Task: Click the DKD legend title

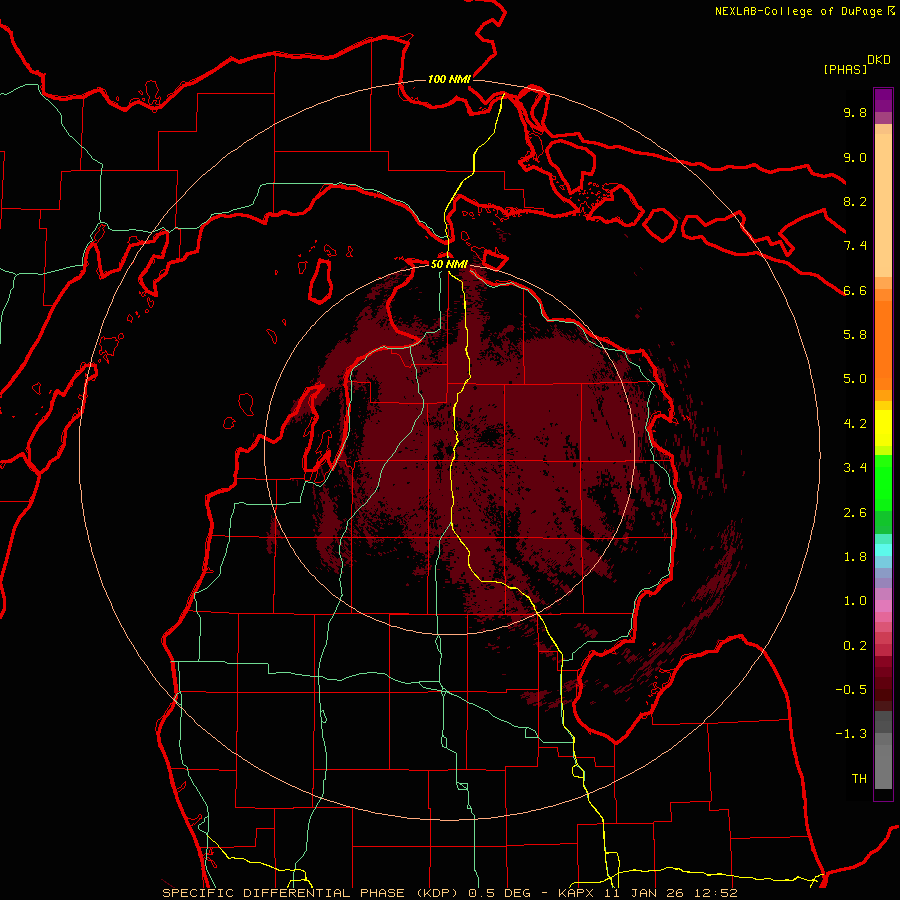Action: click(878, 60)
